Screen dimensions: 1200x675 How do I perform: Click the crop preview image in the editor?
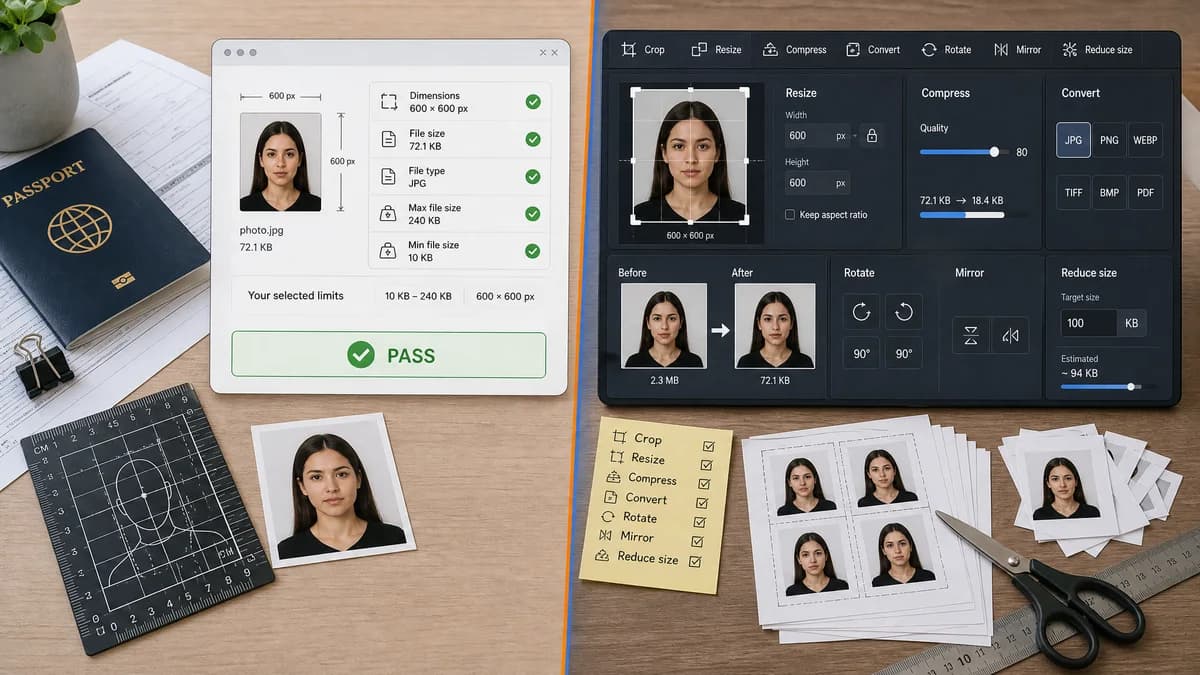(690, 156)
